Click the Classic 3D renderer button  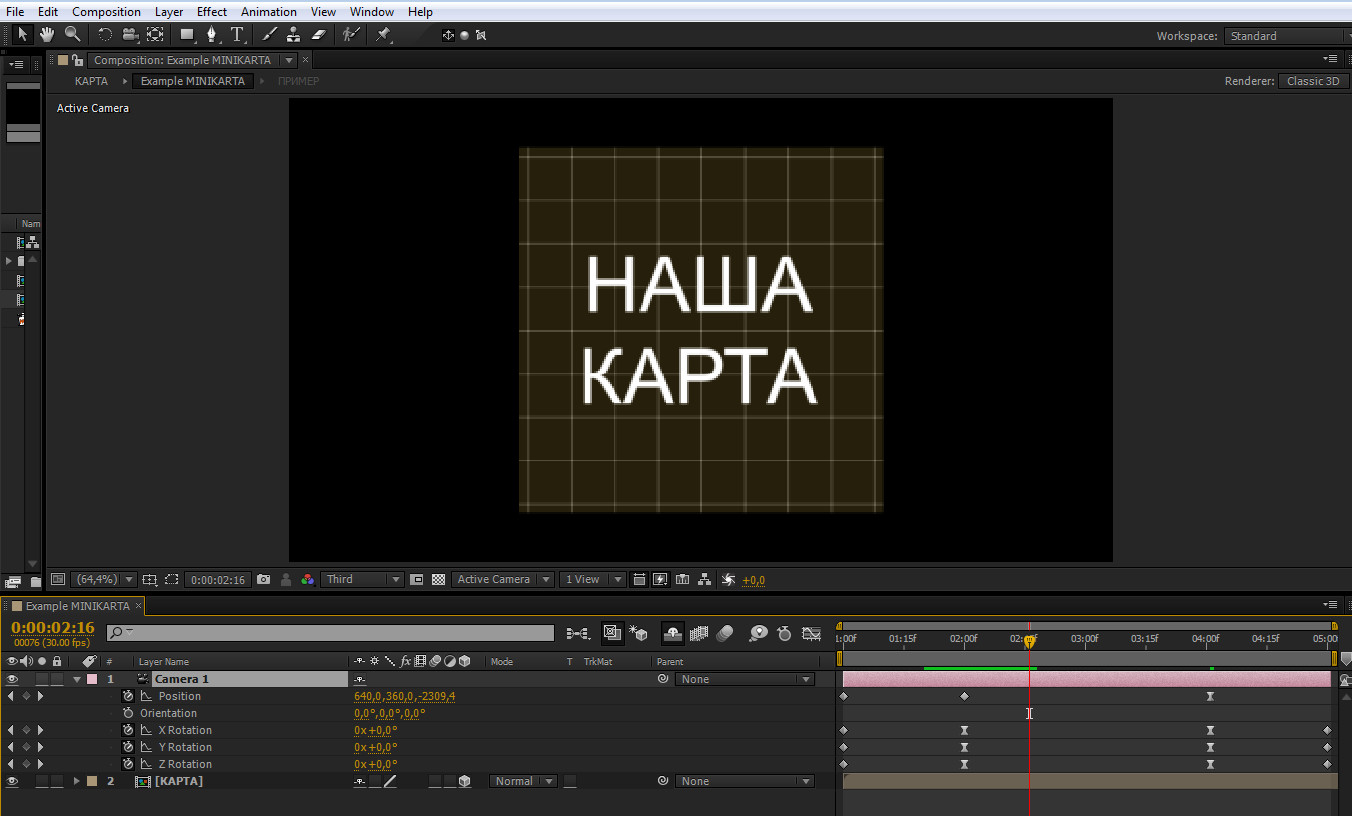1312,81
